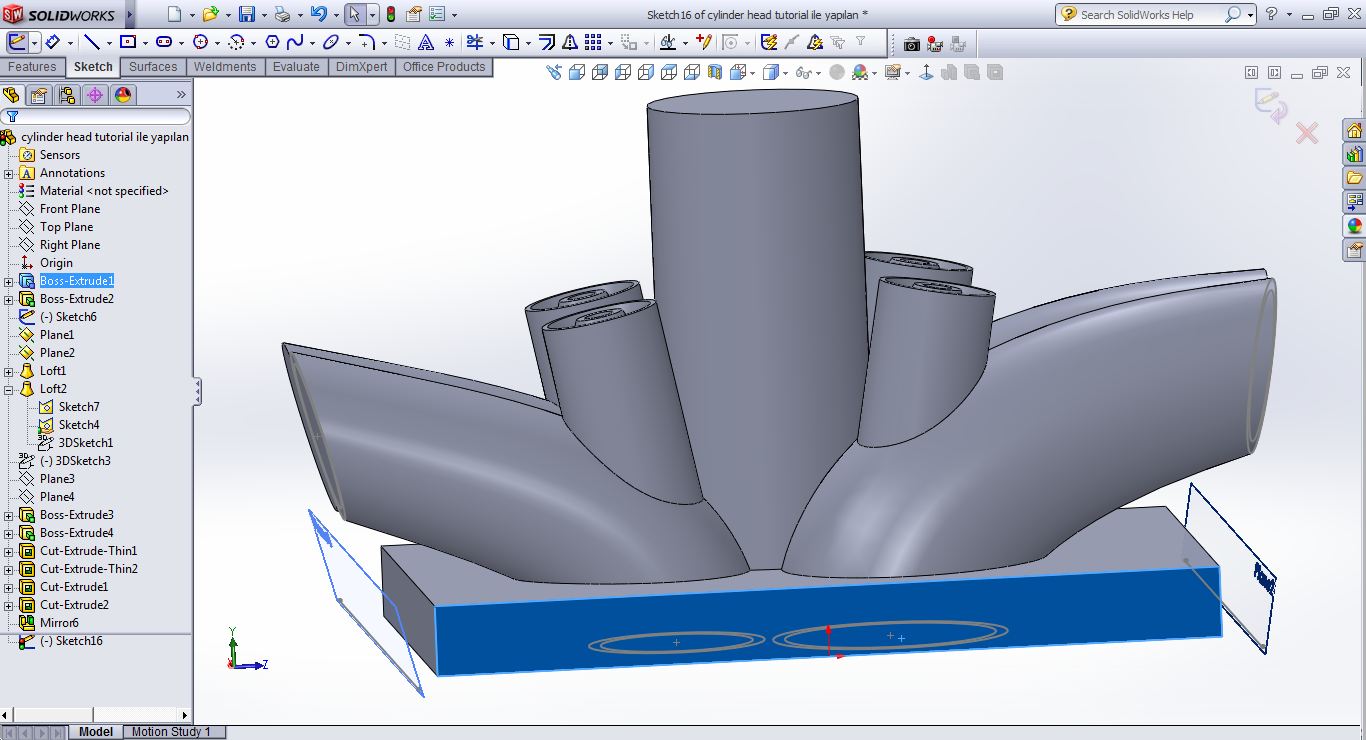Viewport: 1366px width, 740px height.
Task: Expand the Boss-Extrude2 feature node
Action: (9, 299)
